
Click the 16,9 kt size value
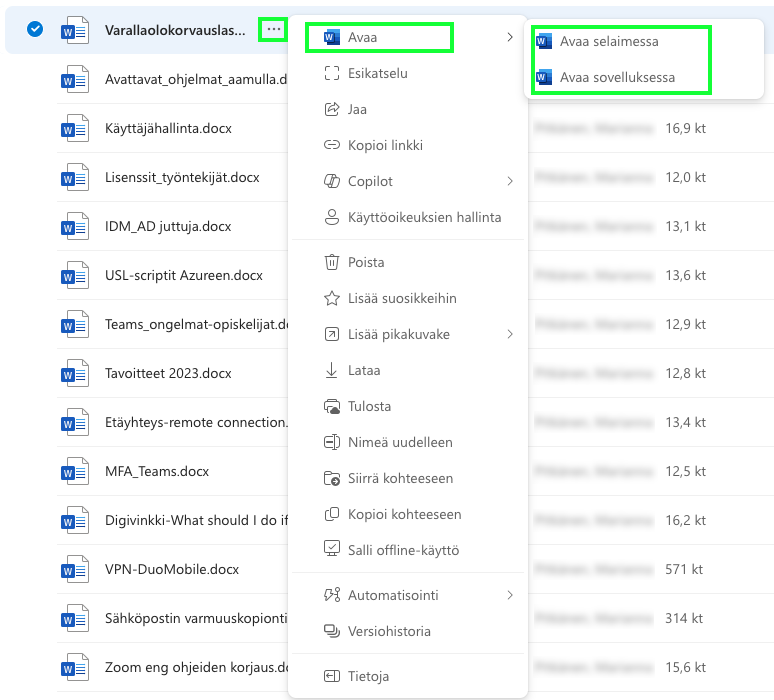pyautogui.click(x=685, y=128)
